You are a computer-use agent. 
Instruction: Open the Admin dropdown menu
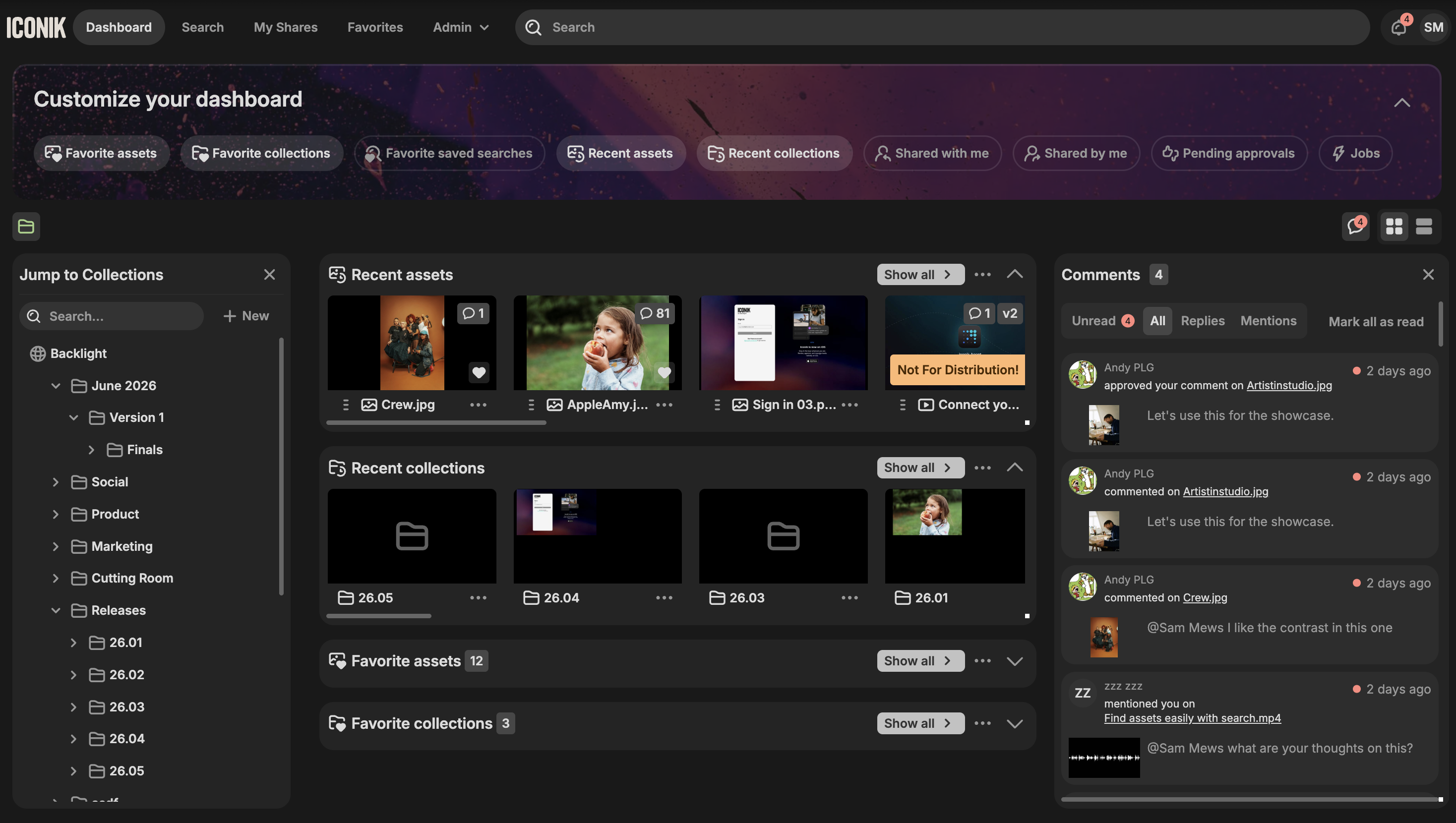click(461, 27)
